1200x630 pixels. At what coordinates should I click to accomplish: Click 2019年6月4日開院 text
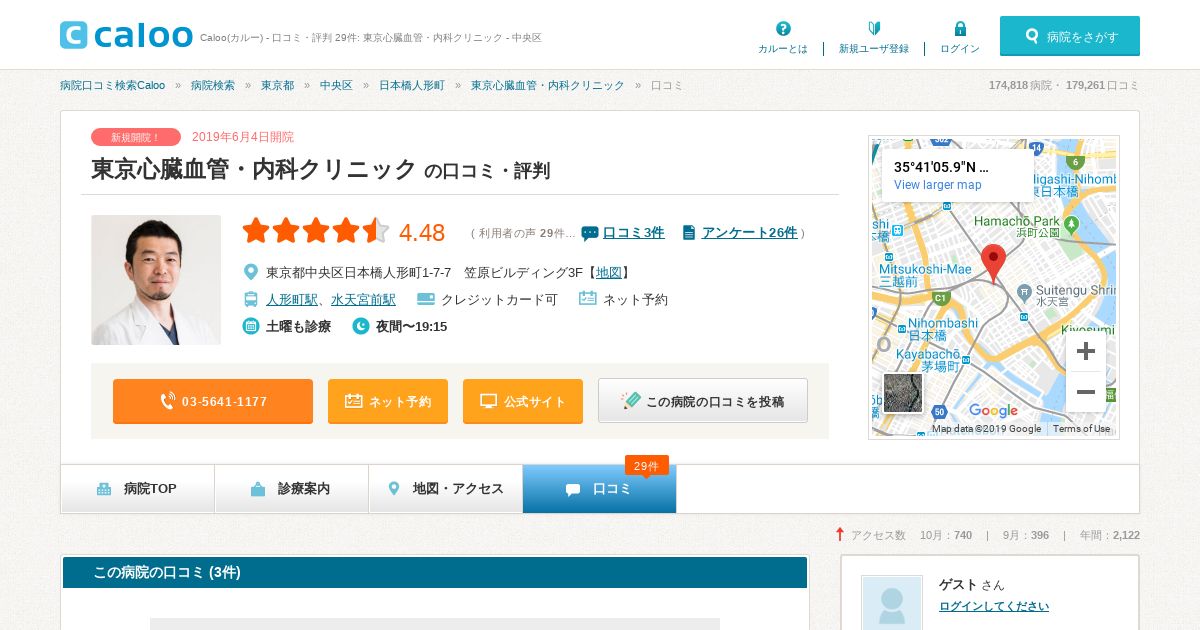(x=243, y=137)
